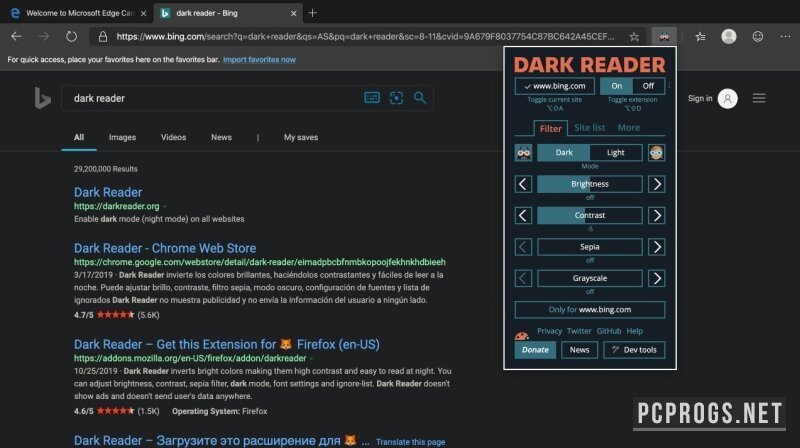View site security lock icon
The image size is (800, 448).
103,37
